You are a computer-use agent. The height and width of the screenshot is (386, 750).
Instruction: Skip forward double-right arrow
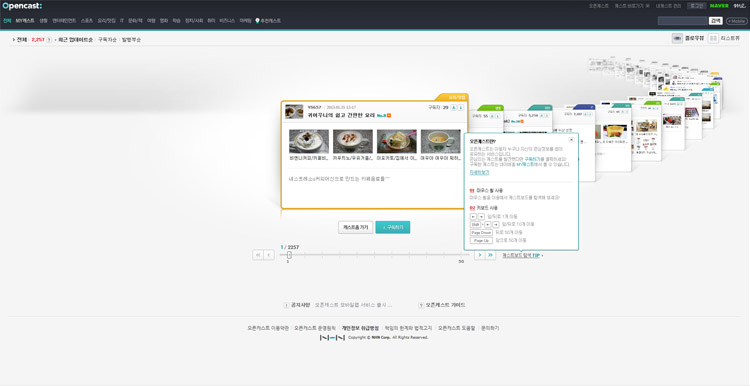(x=490, y=255)
